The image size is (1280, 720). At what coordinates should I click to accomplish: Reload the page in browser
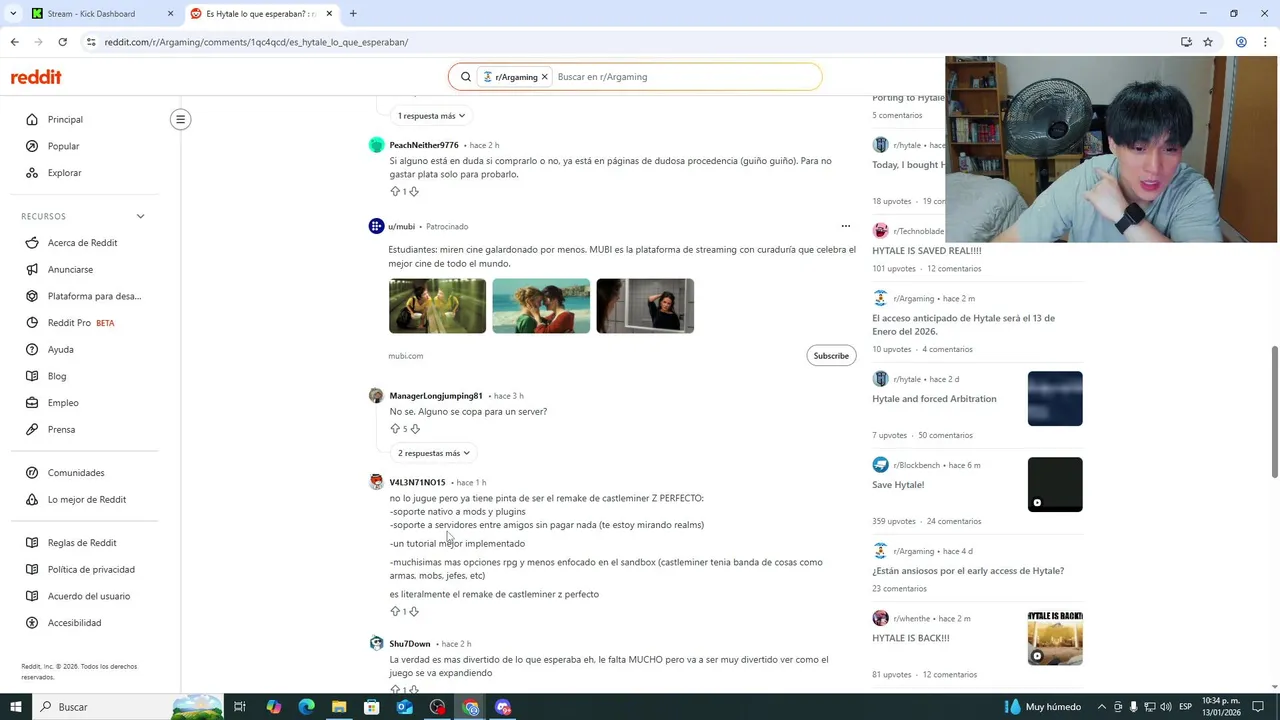coord(62,42)
